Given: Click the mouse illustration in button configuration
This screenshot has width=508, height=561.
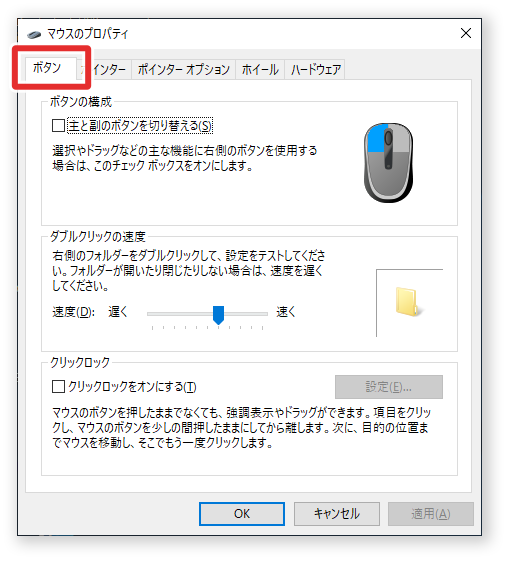Looking at the screenshot, I should 388,163.
